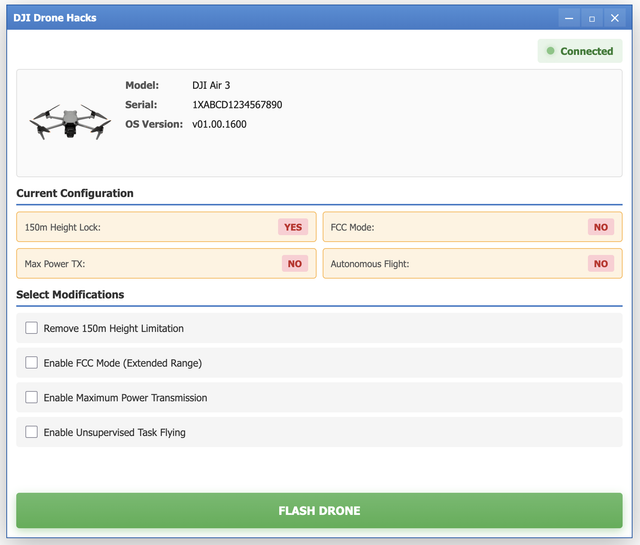The height and width of the screenshot is (545, 640).
Task: Click the FCC Mode NO badge
Action: click(x=601, y=227)
